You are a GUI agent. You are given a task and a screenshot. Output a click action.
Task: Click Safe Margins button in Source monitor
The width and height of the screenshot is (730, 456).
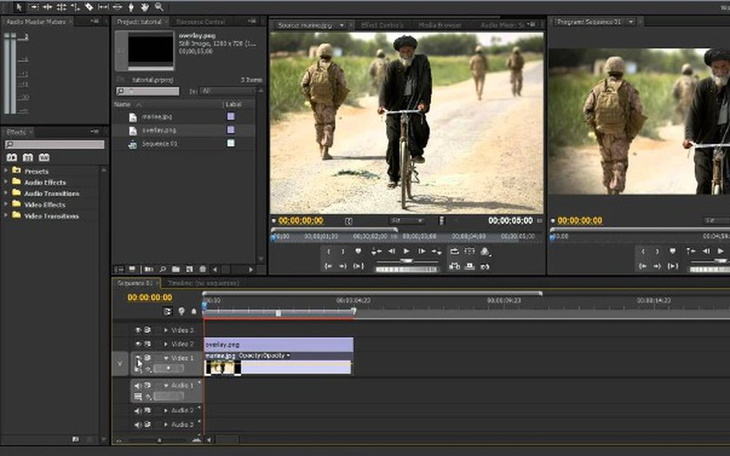coord(469,252)
